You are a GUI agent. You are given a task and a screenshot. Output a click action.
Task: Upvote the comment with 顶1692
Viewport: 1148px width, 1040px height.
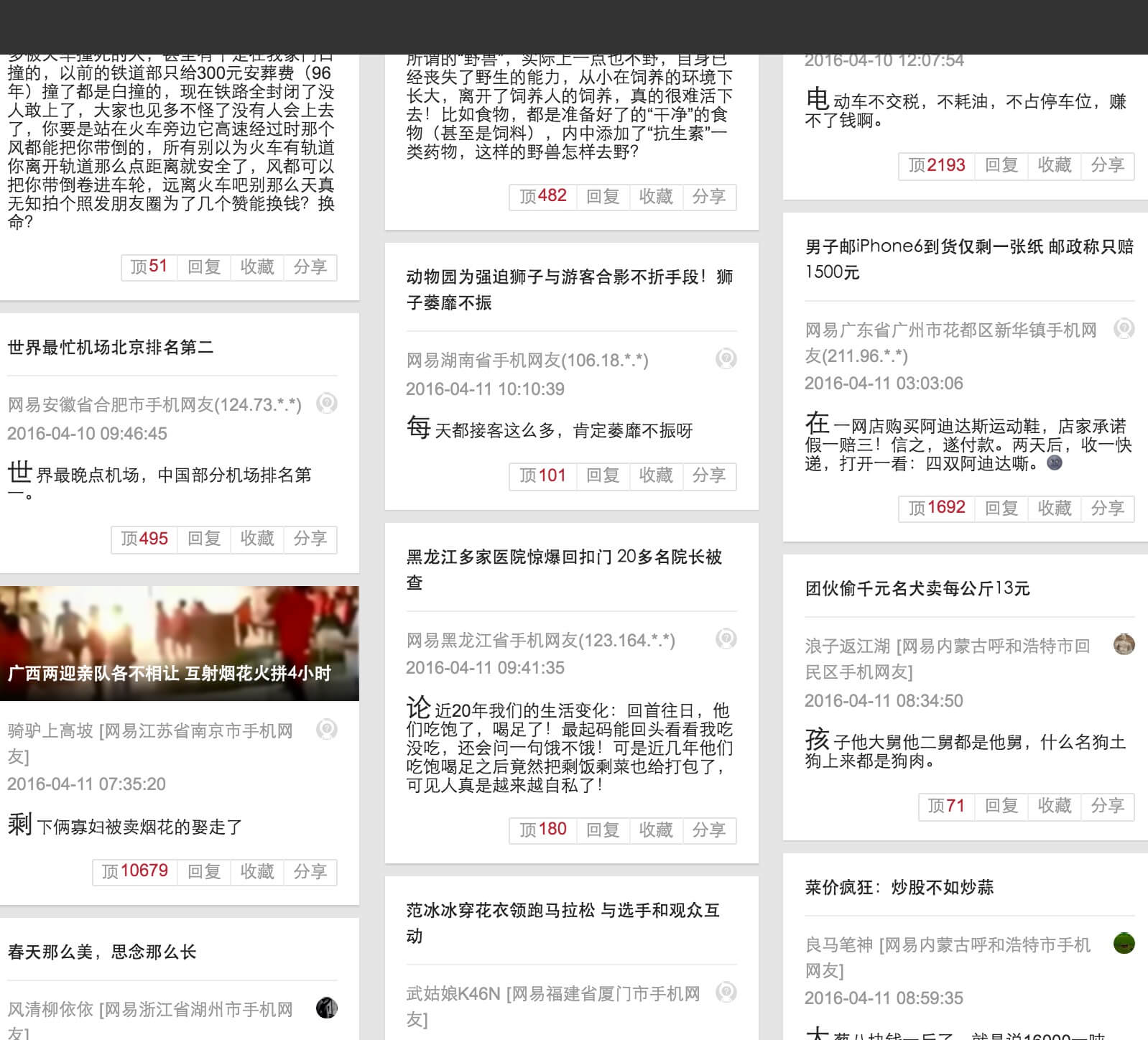[937, 508]
